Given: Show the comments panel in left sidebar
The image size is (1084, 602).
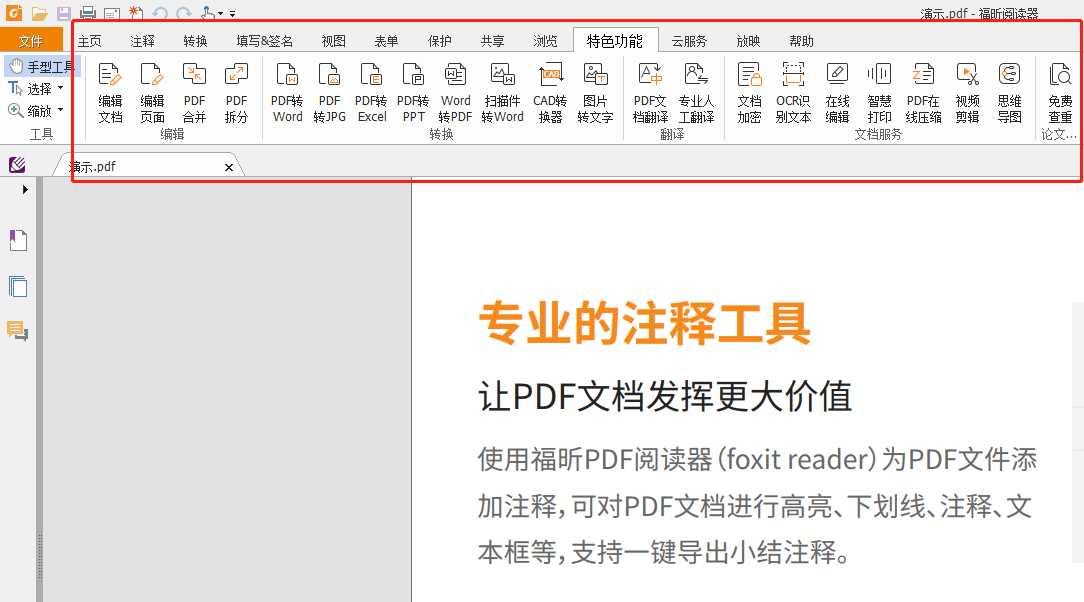Looking at the screenshot, I should [18, 331].
